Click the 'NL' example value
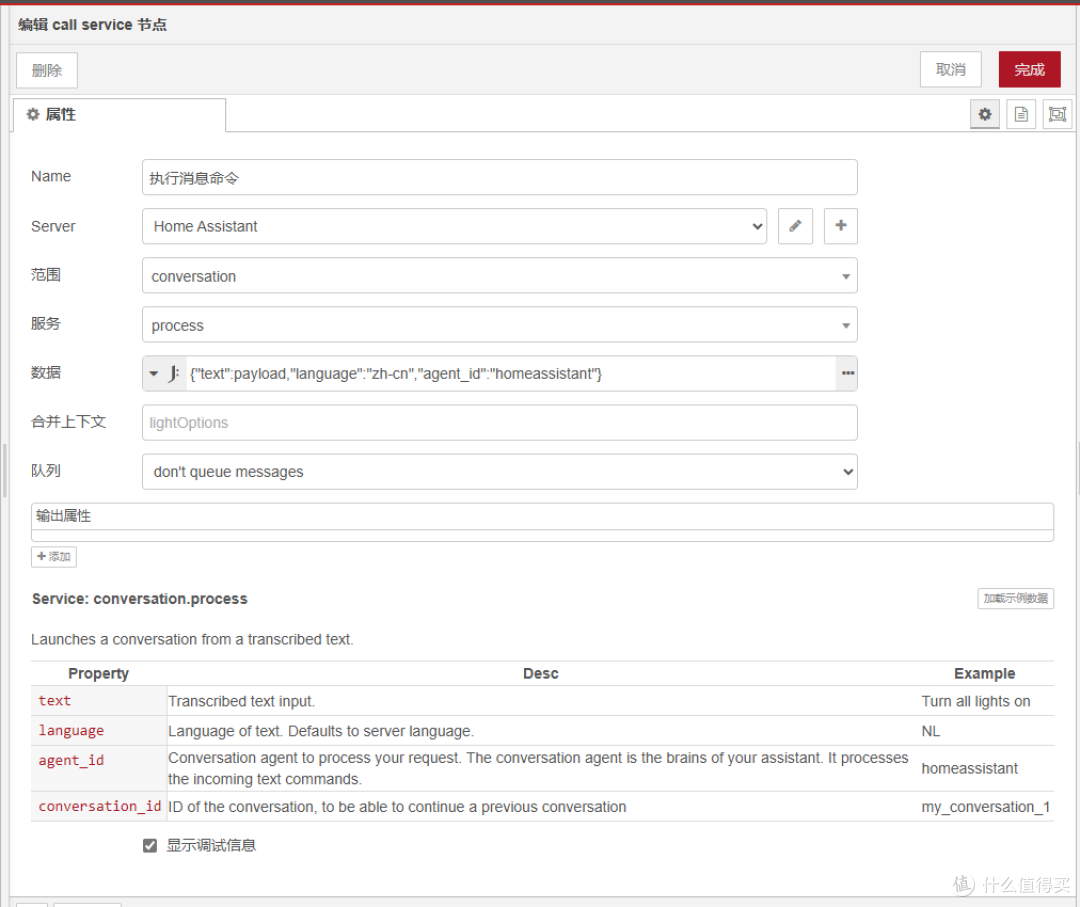 (931, 731)
